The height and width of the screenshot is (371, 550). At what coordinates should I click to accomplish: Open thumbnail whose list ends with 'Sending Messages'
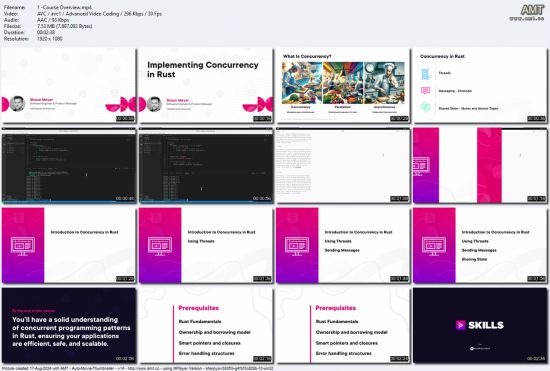pyautogui.click(x=343, y=245)
